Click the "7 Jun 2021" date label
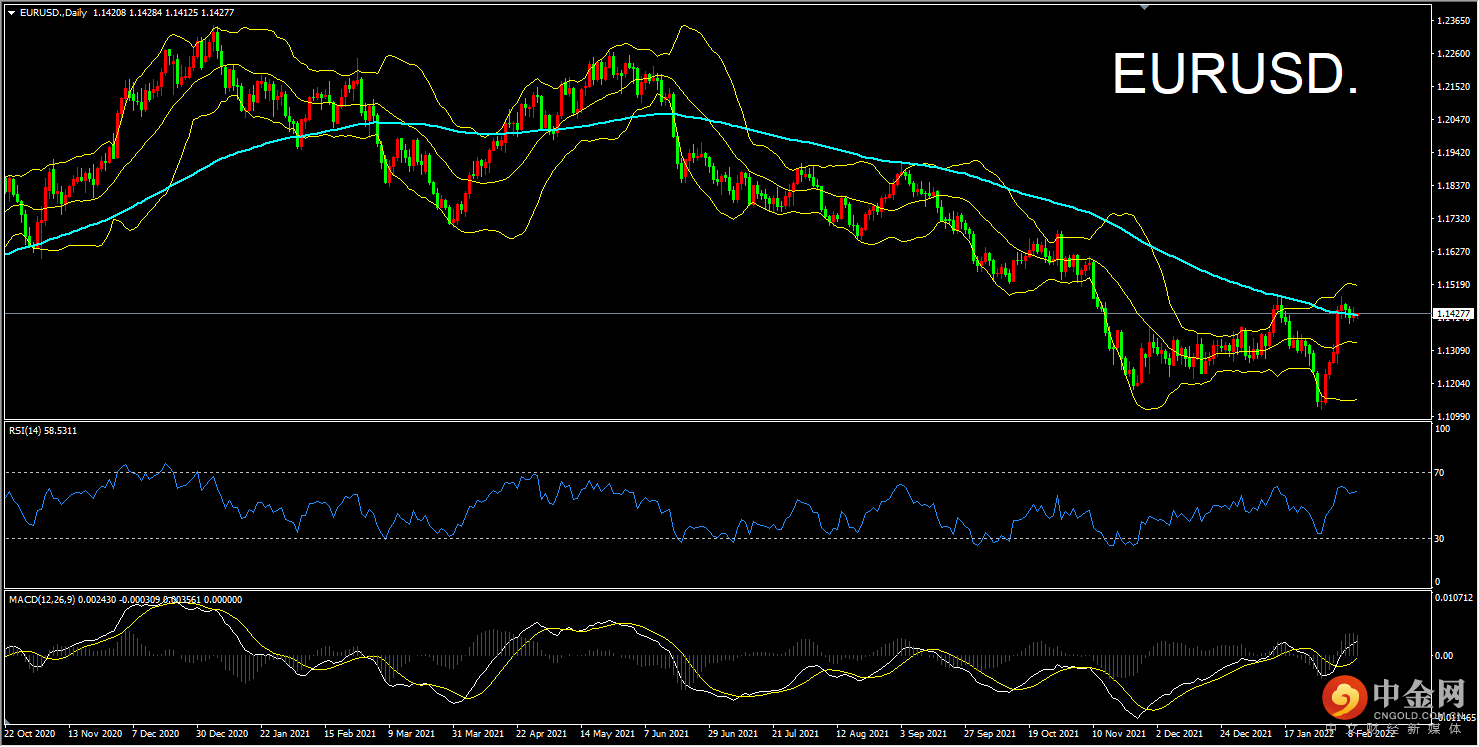The image size is (1479, 747). point(665,733)
